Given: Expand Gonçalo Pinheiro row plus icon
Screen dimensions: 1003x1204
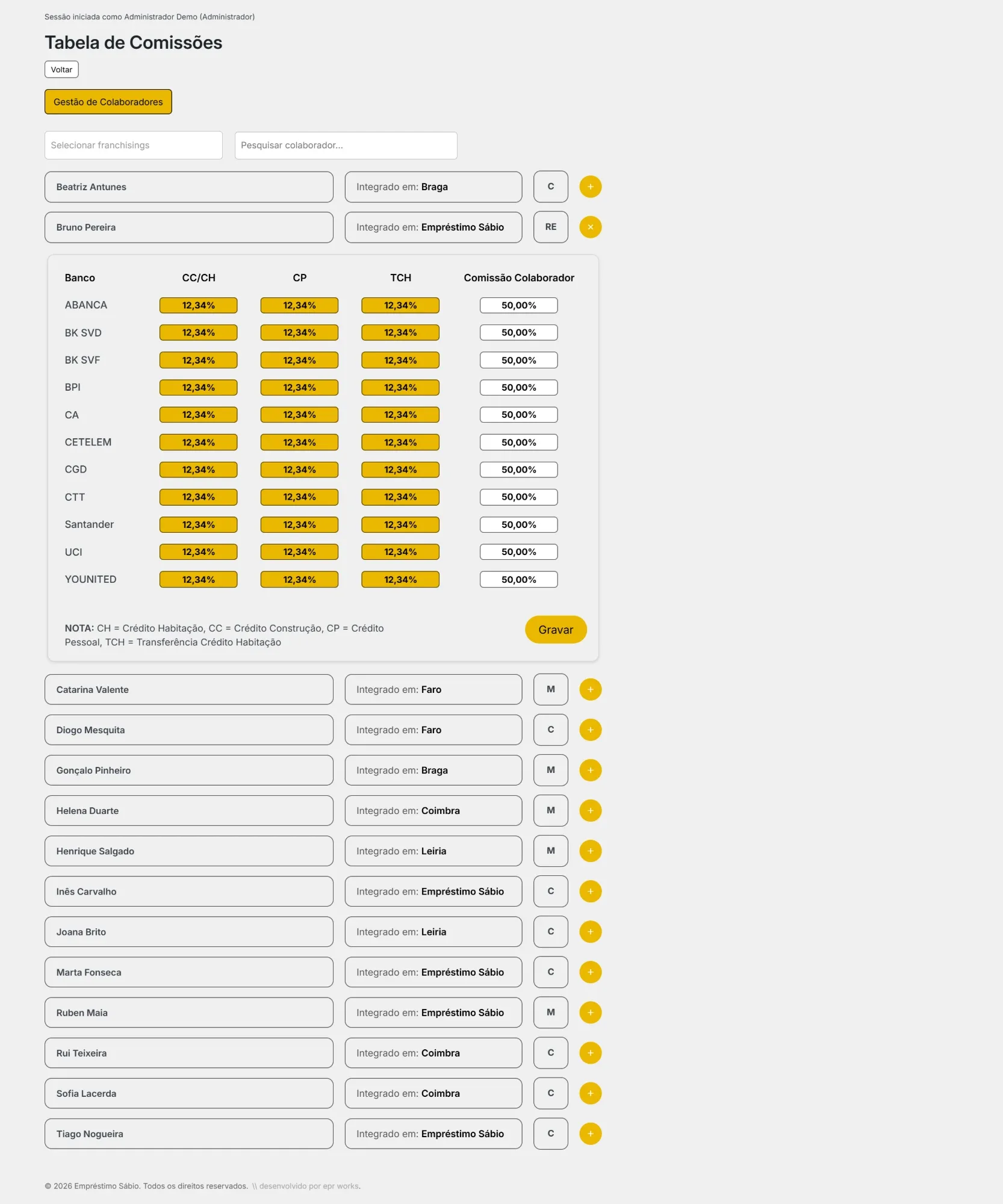Looking at the screenshot, I should click(x=590, y=770).
